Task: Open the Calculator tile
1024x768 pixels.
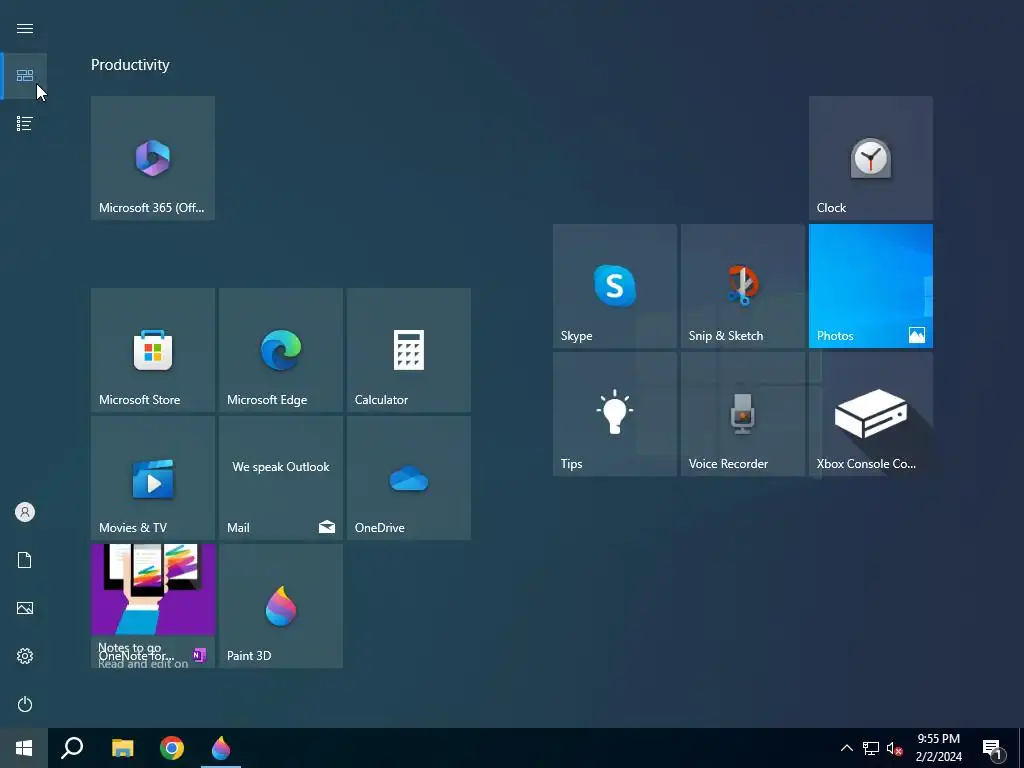Action: point(409,350)
